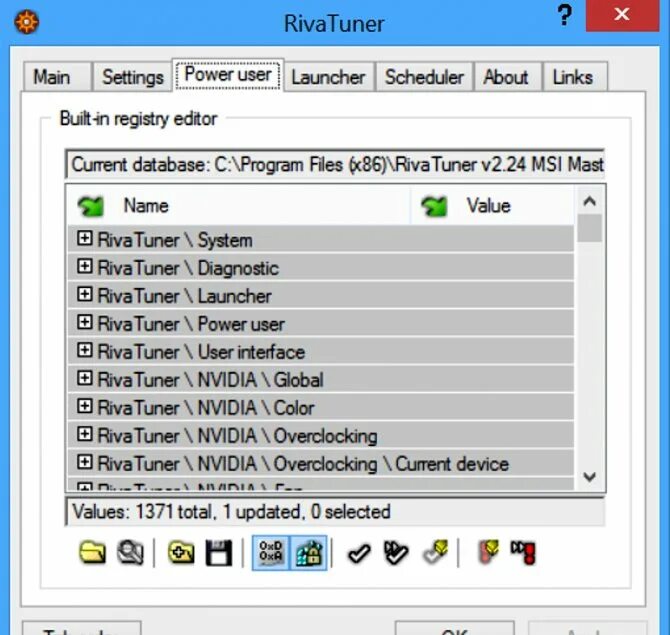
Task: Select the 'RivaTuner \ User interface' row text
Action: click(x=201, y=352)
